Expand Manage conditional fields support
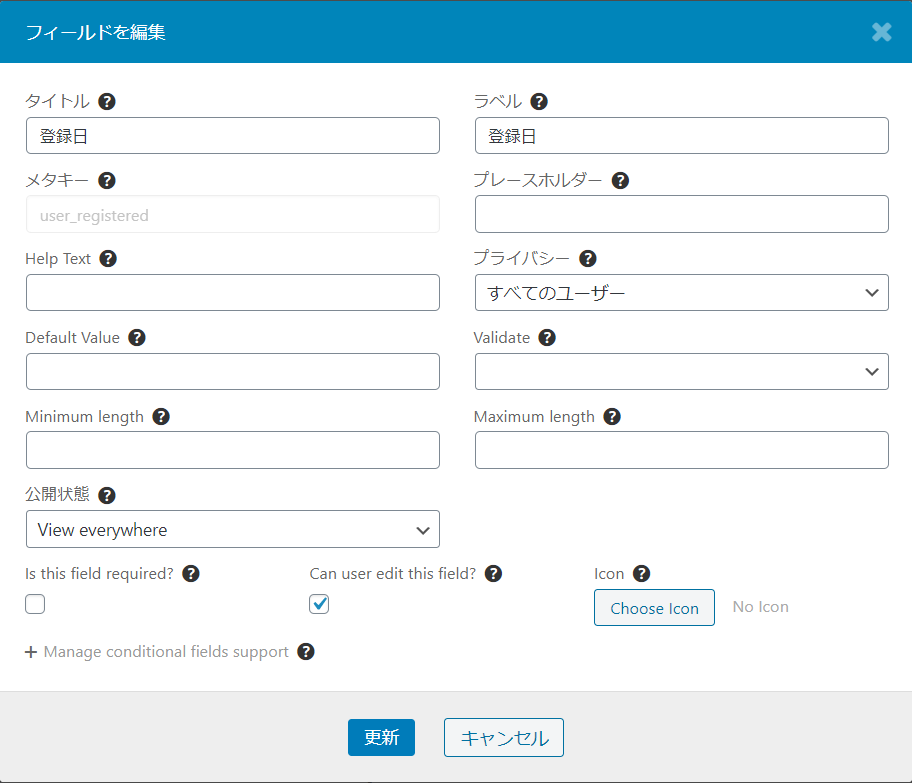912x783 pixels. [157, 652]
